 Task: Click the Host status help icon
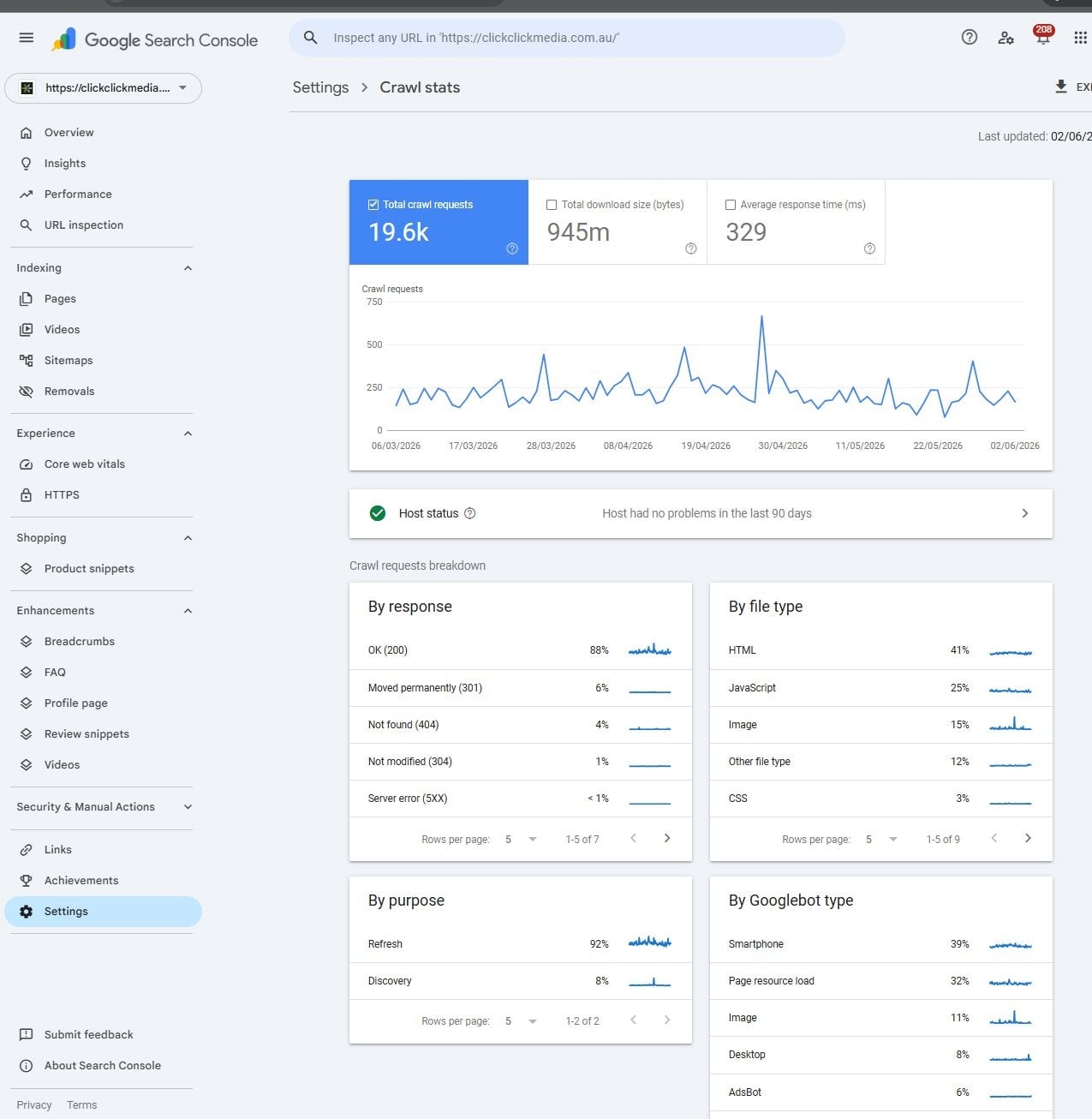pos(469,513)
